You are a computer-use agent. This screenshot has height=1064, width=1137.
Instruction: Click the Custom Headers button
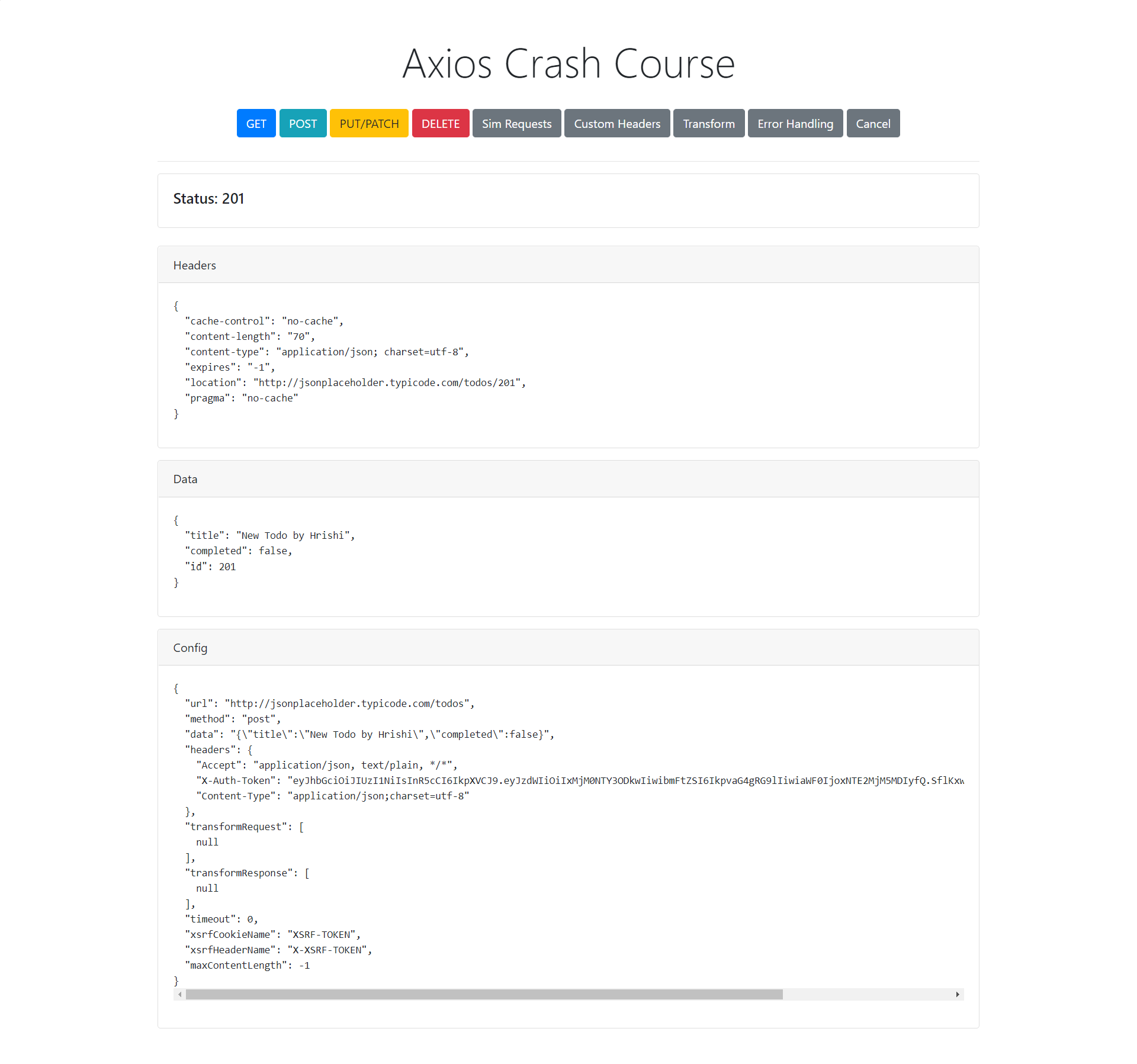pyautogui.click(x=617, y=123)
